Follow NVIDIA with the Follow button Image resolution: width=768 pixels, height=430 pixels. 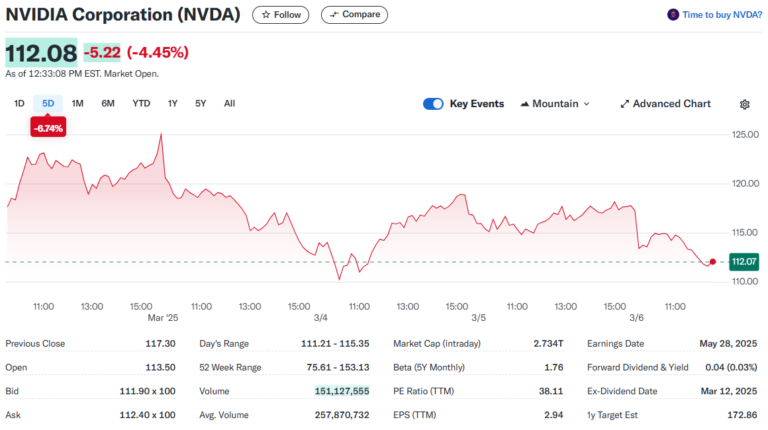(281, 15)
